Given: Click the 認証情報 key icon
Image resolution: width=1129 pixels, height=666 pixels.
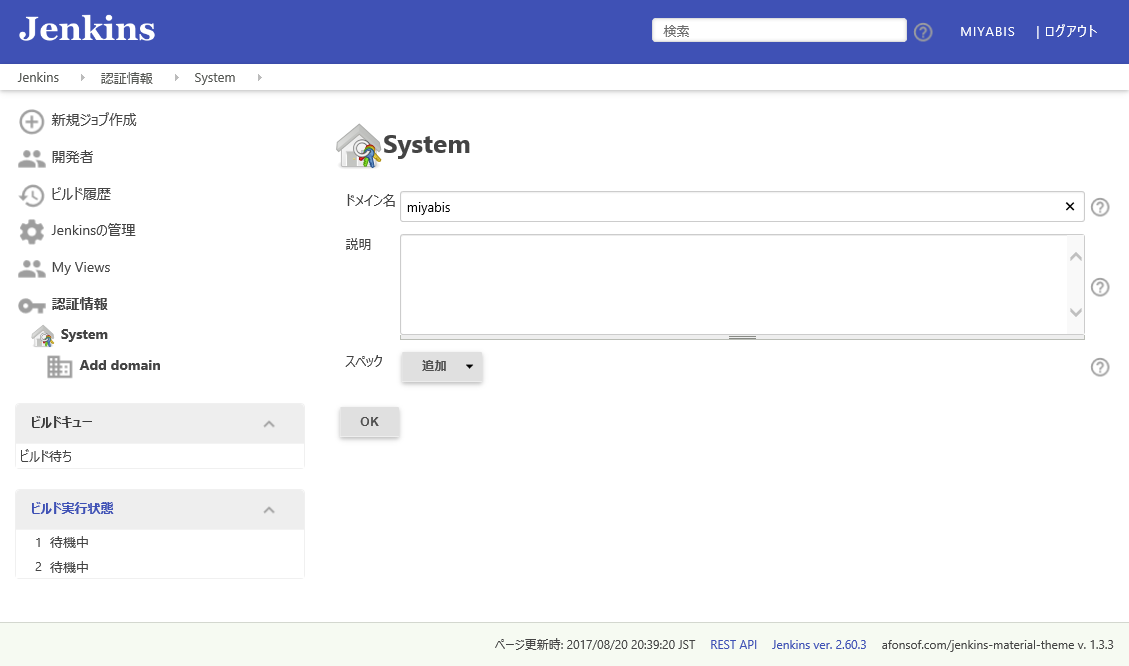Looking at the screenshot, I should pos(31,306).
